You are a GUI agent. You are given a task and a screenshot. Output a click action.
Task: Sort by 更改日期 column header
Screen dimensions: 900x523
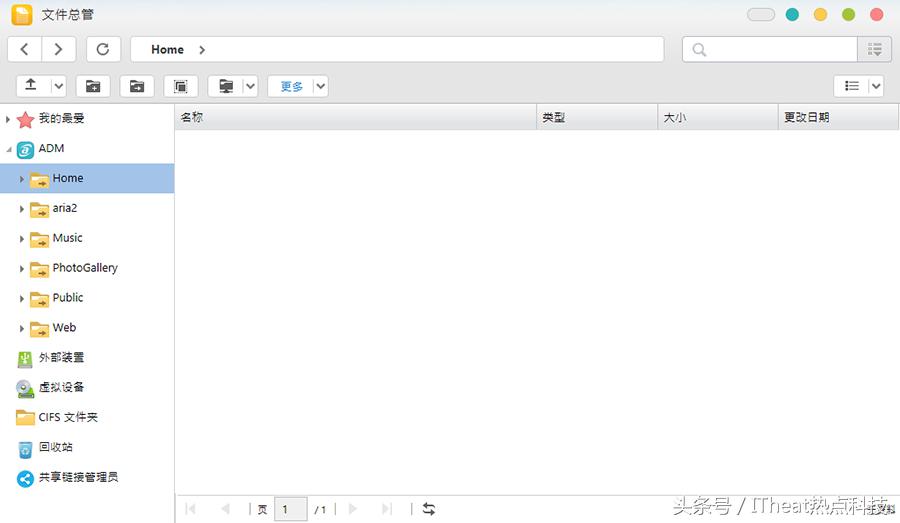point(839,117)
